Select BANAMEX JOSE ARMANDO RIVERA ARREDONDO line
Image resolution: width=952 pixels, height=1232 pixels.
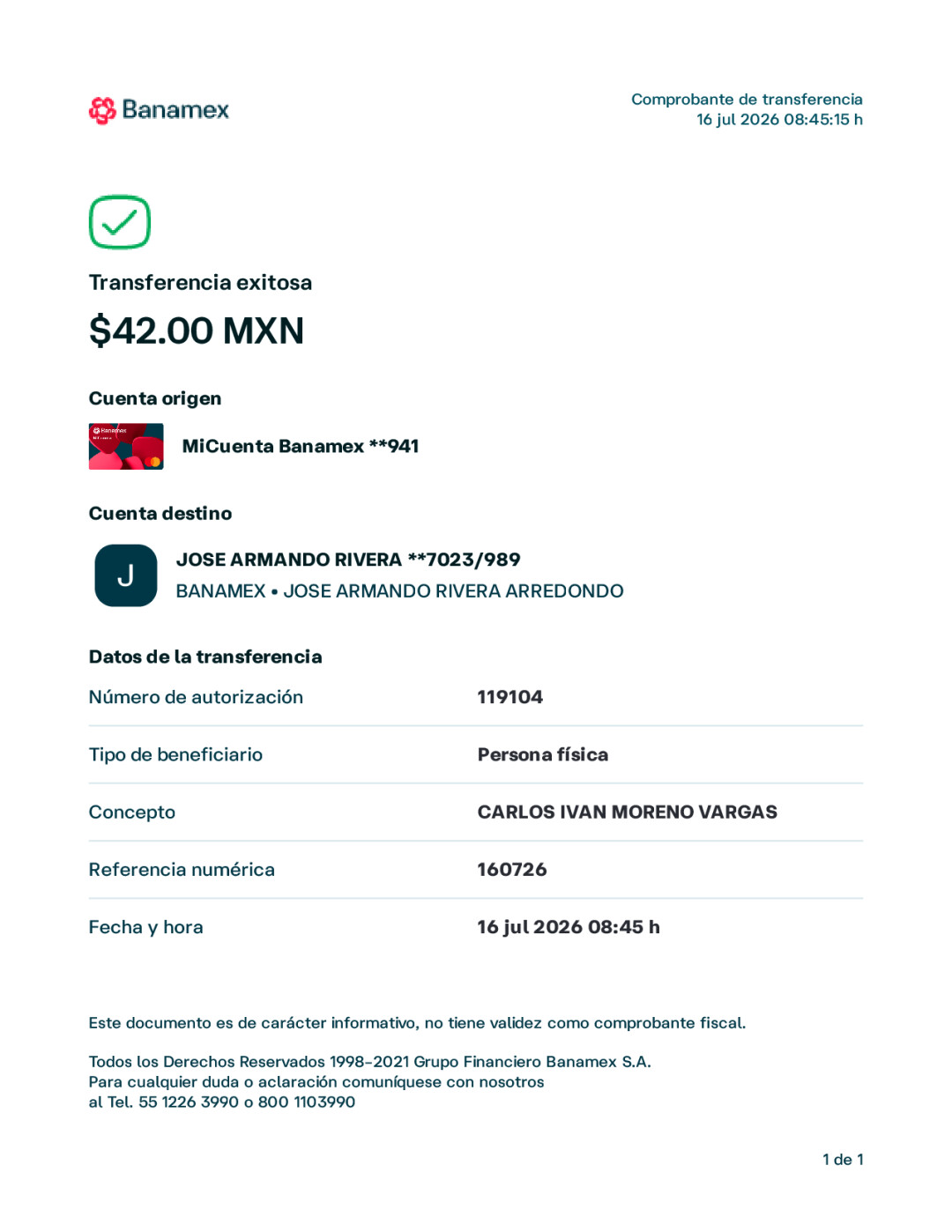click(x=399, y=591)
